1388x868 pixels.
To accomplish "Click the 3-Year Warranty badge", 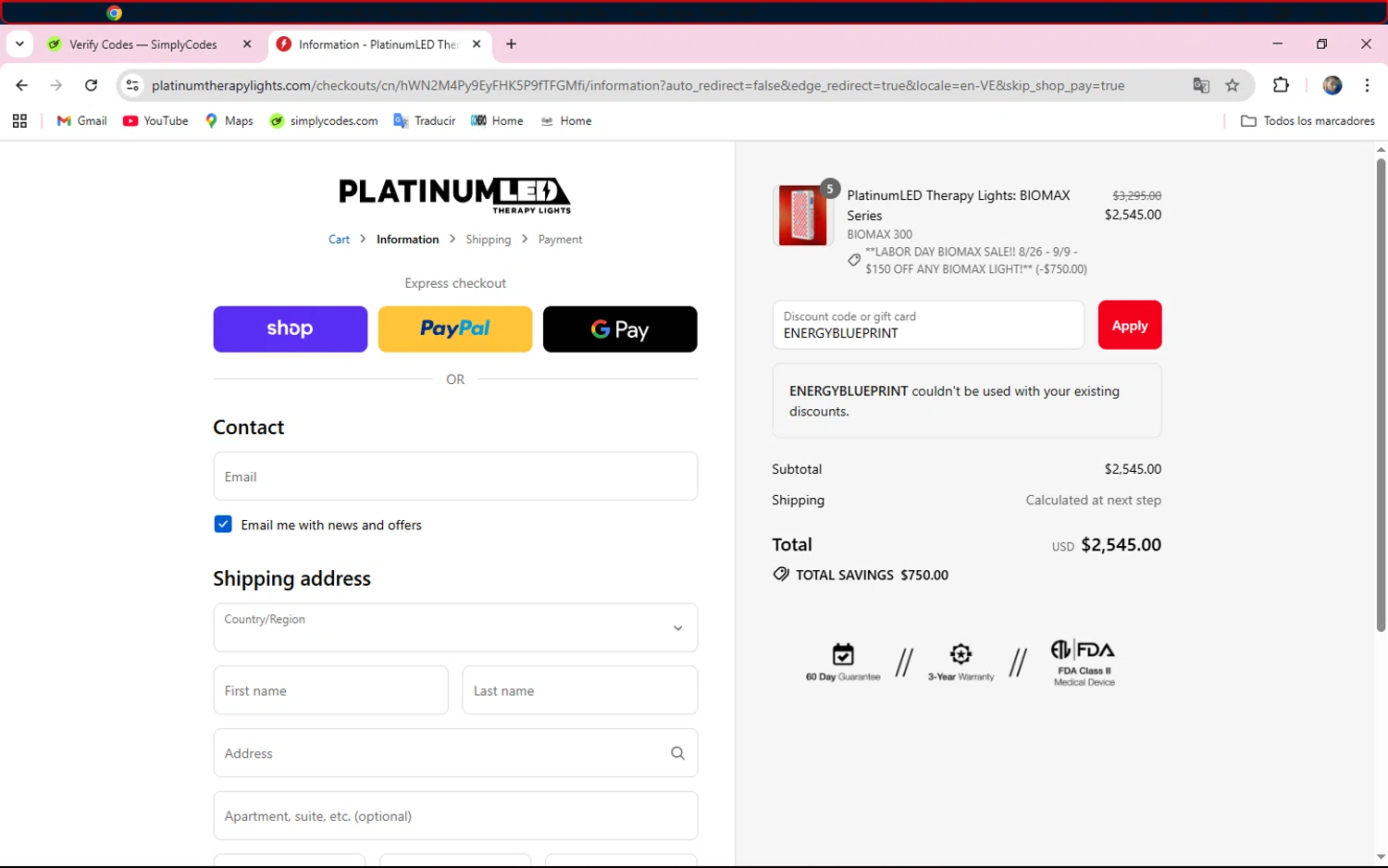I will [x=960, y=663].
